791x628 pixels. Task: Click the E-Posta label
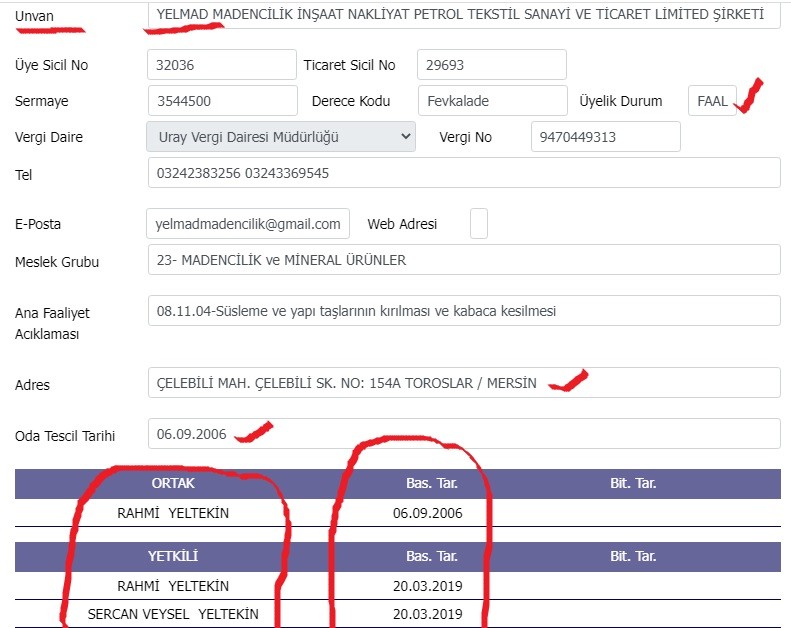[38, 224]
